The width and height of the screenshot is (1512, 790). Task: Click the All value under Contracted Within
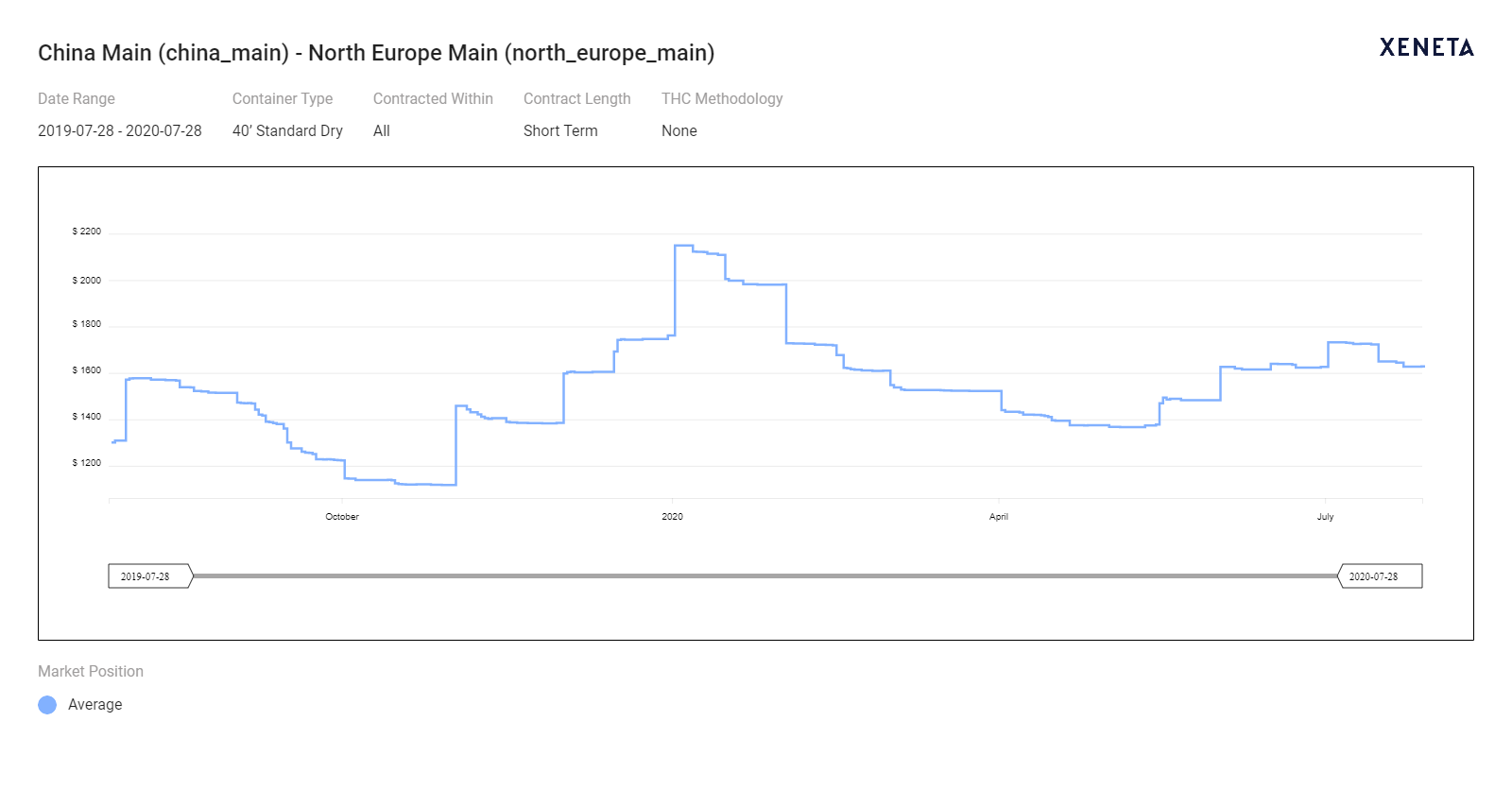click(382, 130)
